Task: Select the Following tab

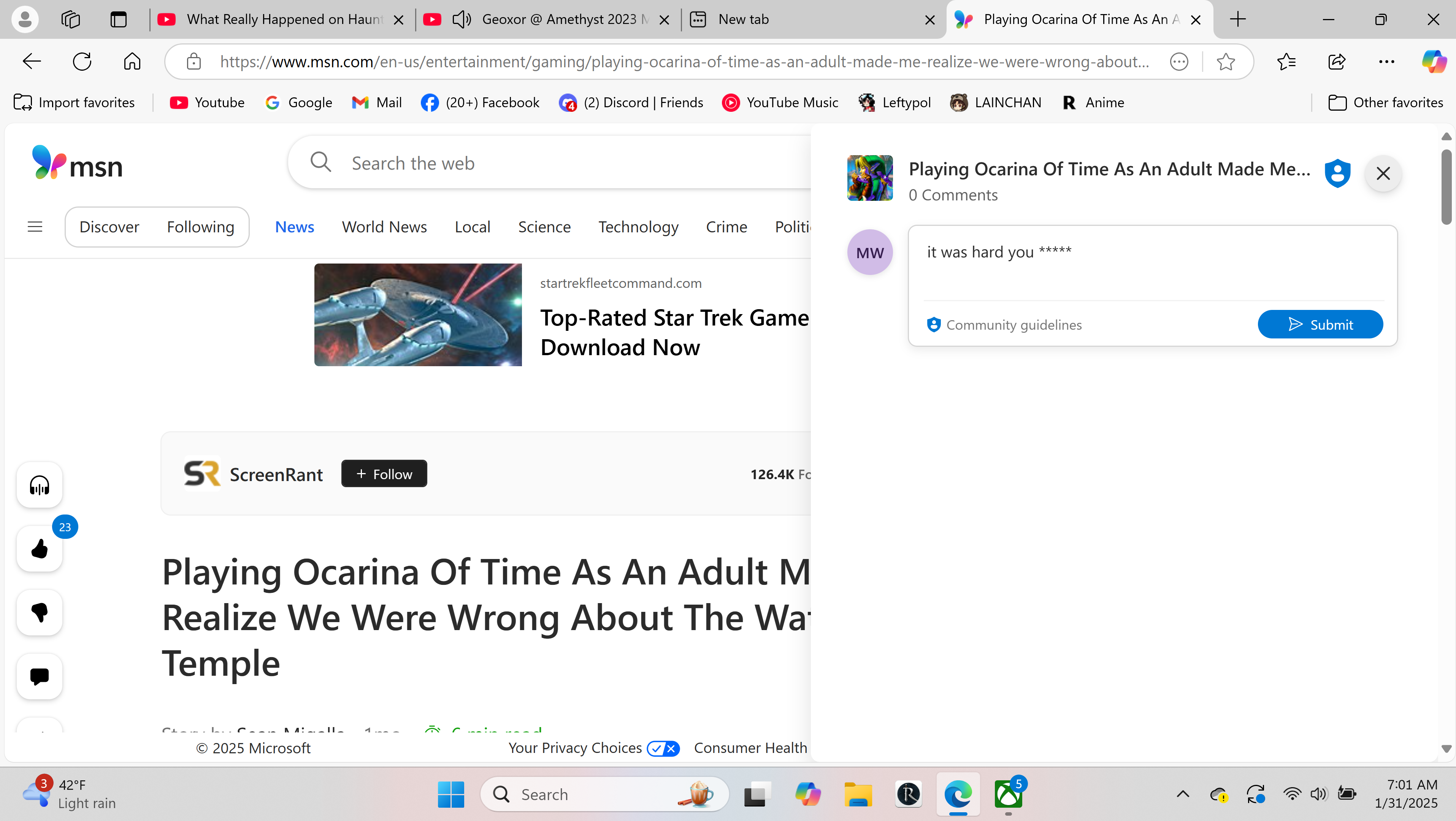Action: point(200,227)
